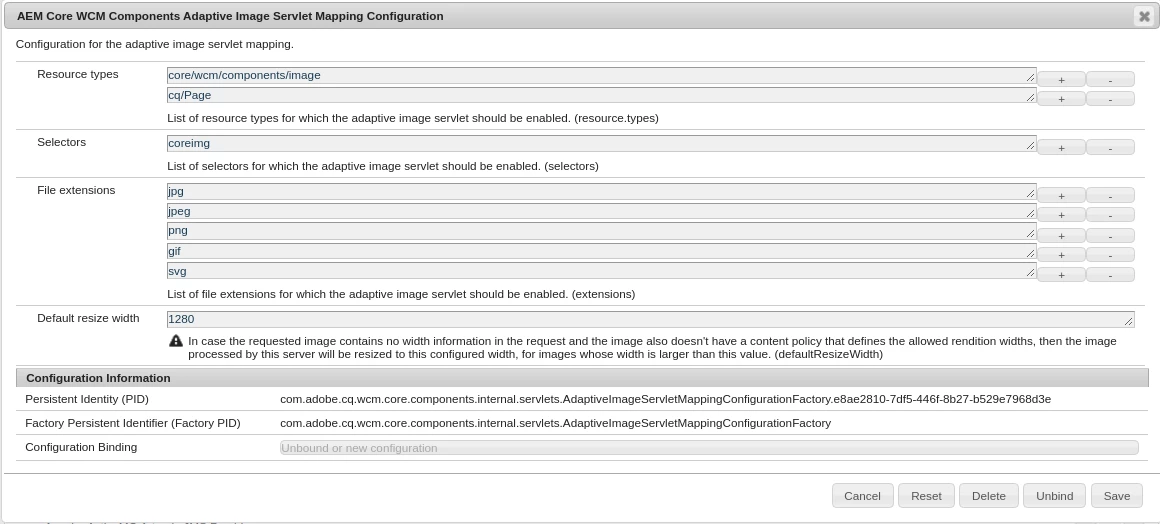This screenshot has height=524, width=1160.
Task: Click the extensions description text
Action: pyautogui.click(x=401, y=295)
